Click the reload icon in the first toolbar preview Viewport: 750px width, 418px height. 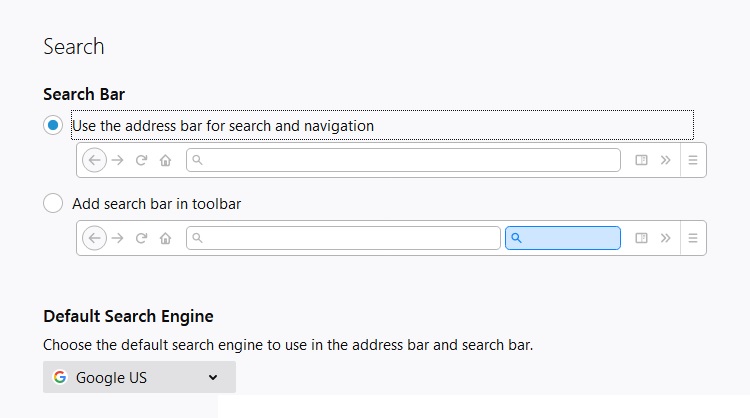pyautogui.click(x=142, y=160)
